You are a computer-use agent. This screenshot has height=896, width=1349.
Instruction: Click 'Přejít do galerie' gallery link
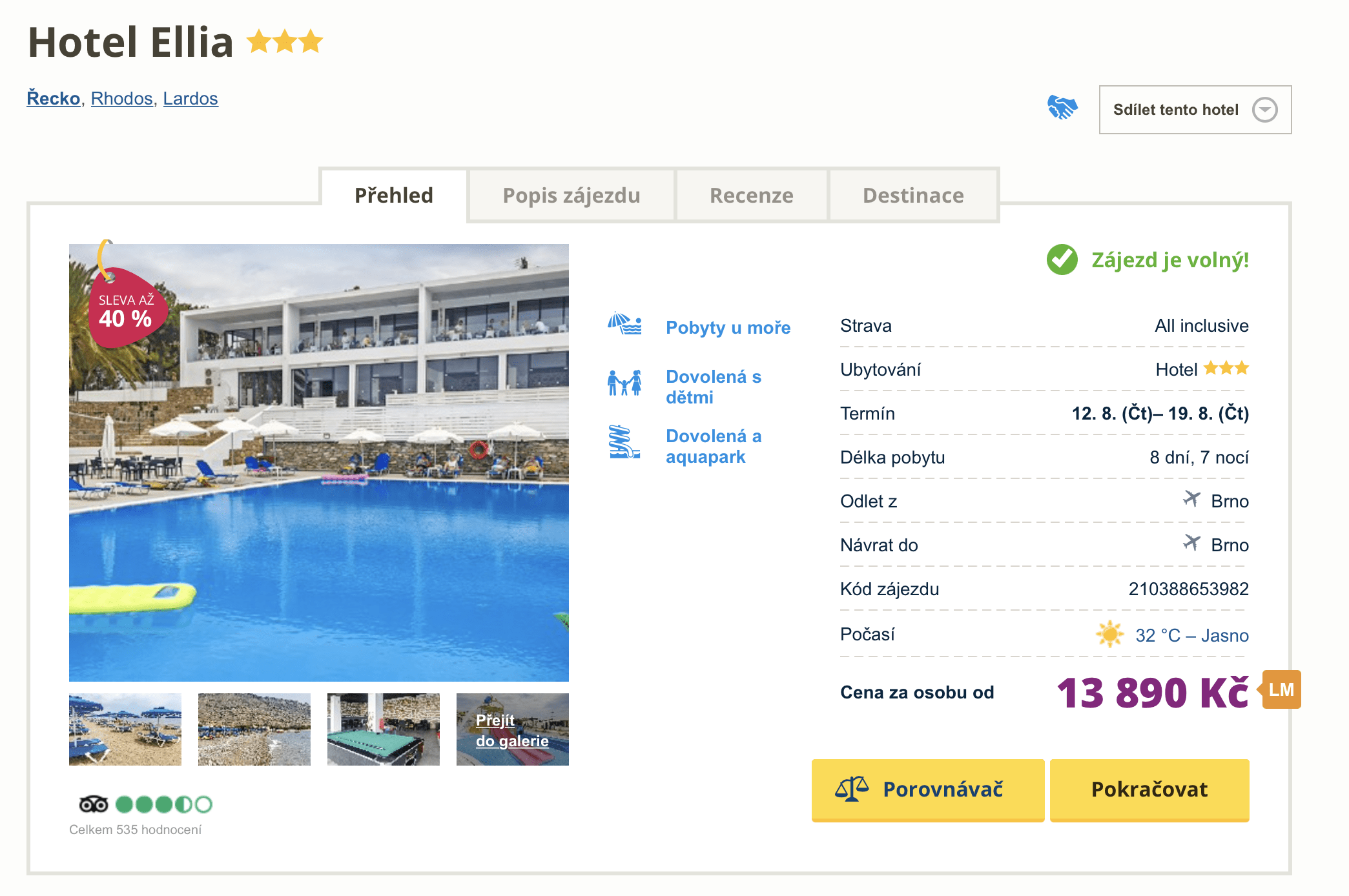(512, 730)
